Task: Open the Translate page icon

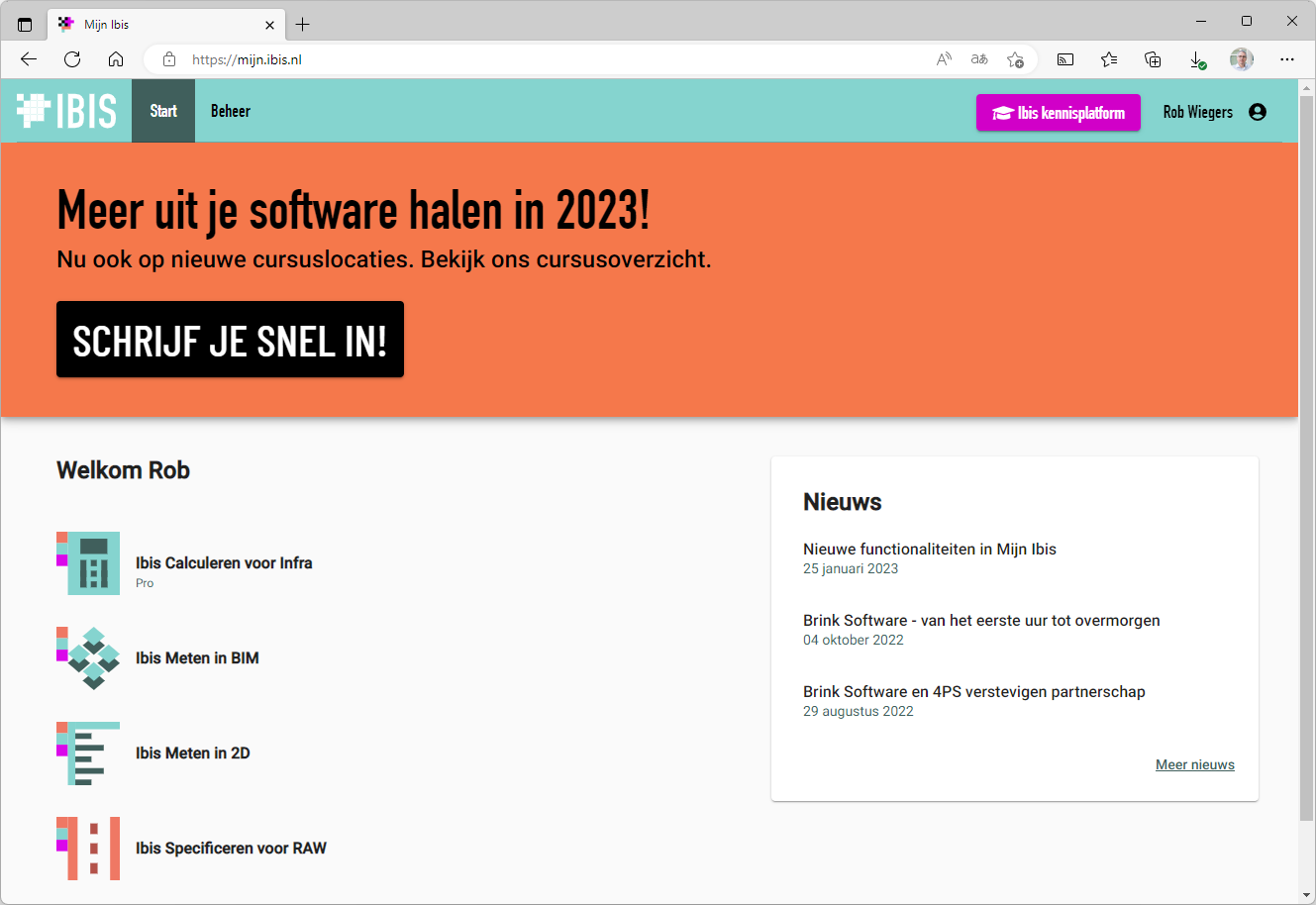Action: 979,59
